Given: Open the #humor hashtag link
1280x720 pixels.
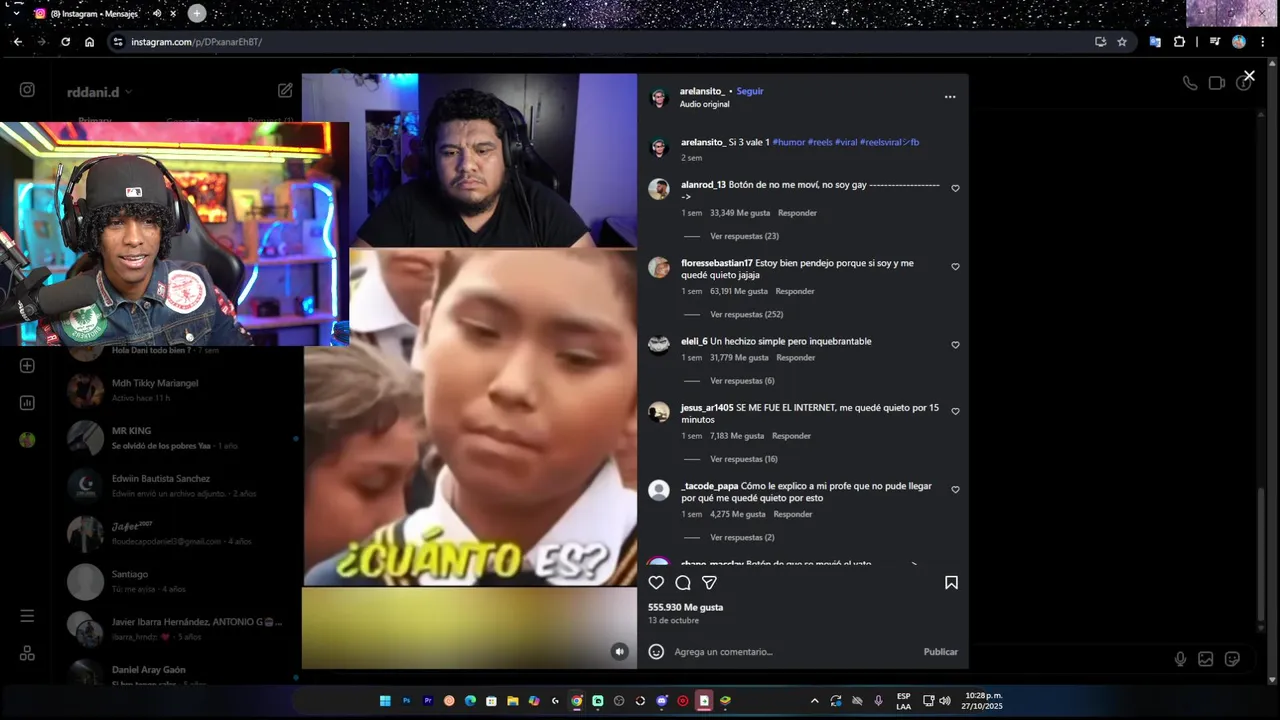Looking at the screenshot, I should point(788,142).
